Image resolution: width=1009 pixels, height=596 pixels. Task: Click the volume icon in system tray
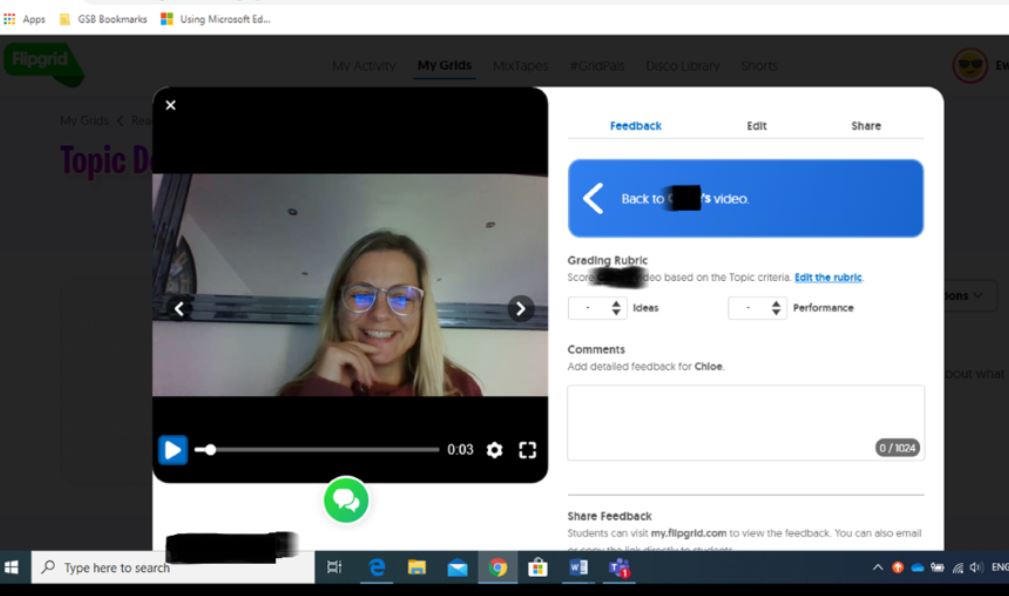(x=976, y=567)
